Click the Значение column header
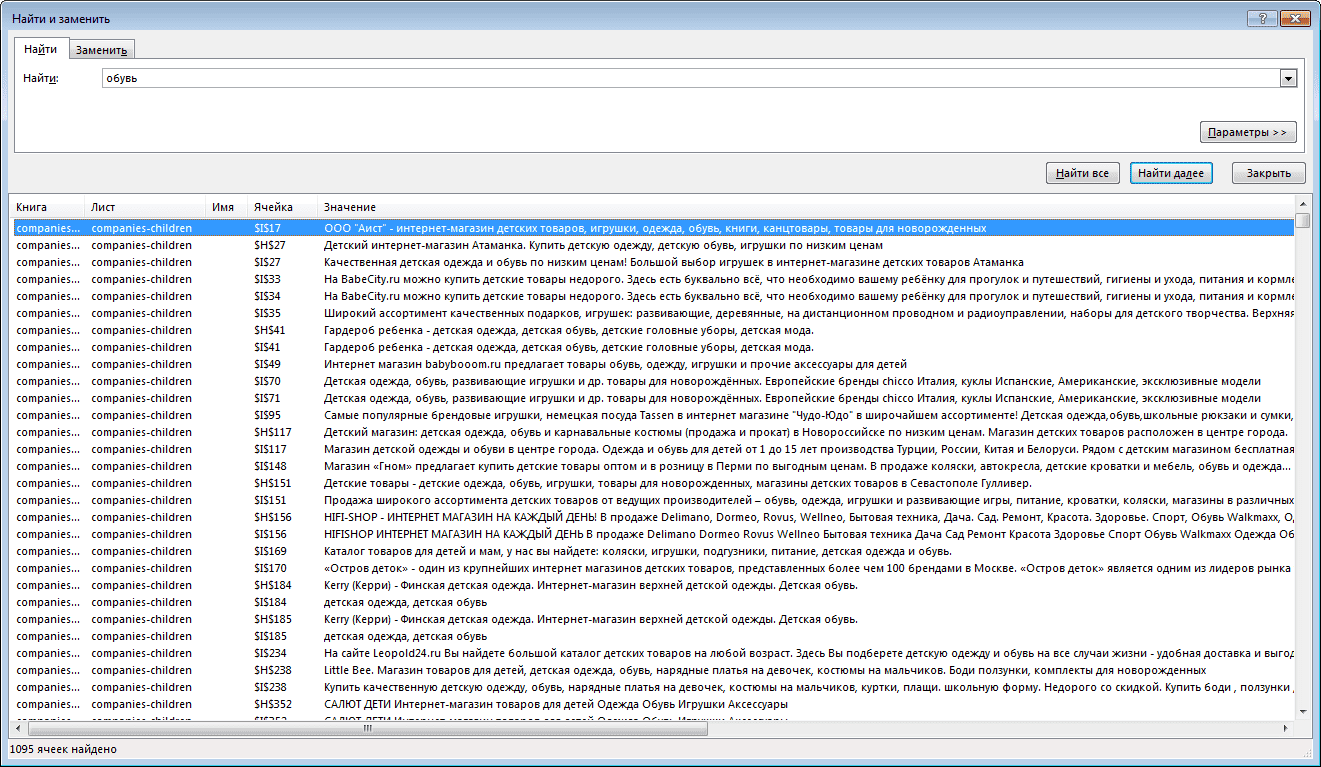This screenshot has height=767, width=1321. [805, 207]
